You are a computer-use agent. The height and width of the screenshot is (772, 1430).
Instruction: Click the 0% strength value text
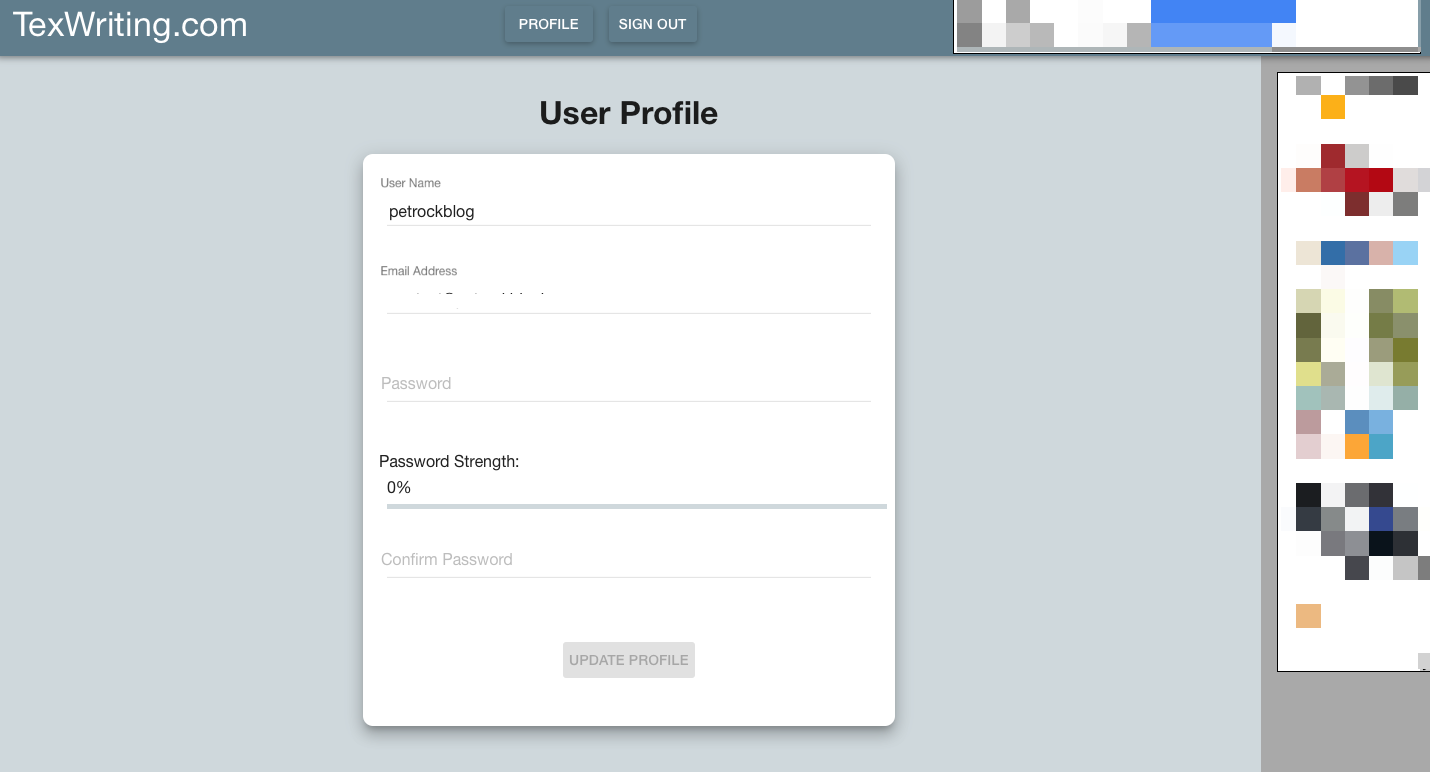[399, 488]
